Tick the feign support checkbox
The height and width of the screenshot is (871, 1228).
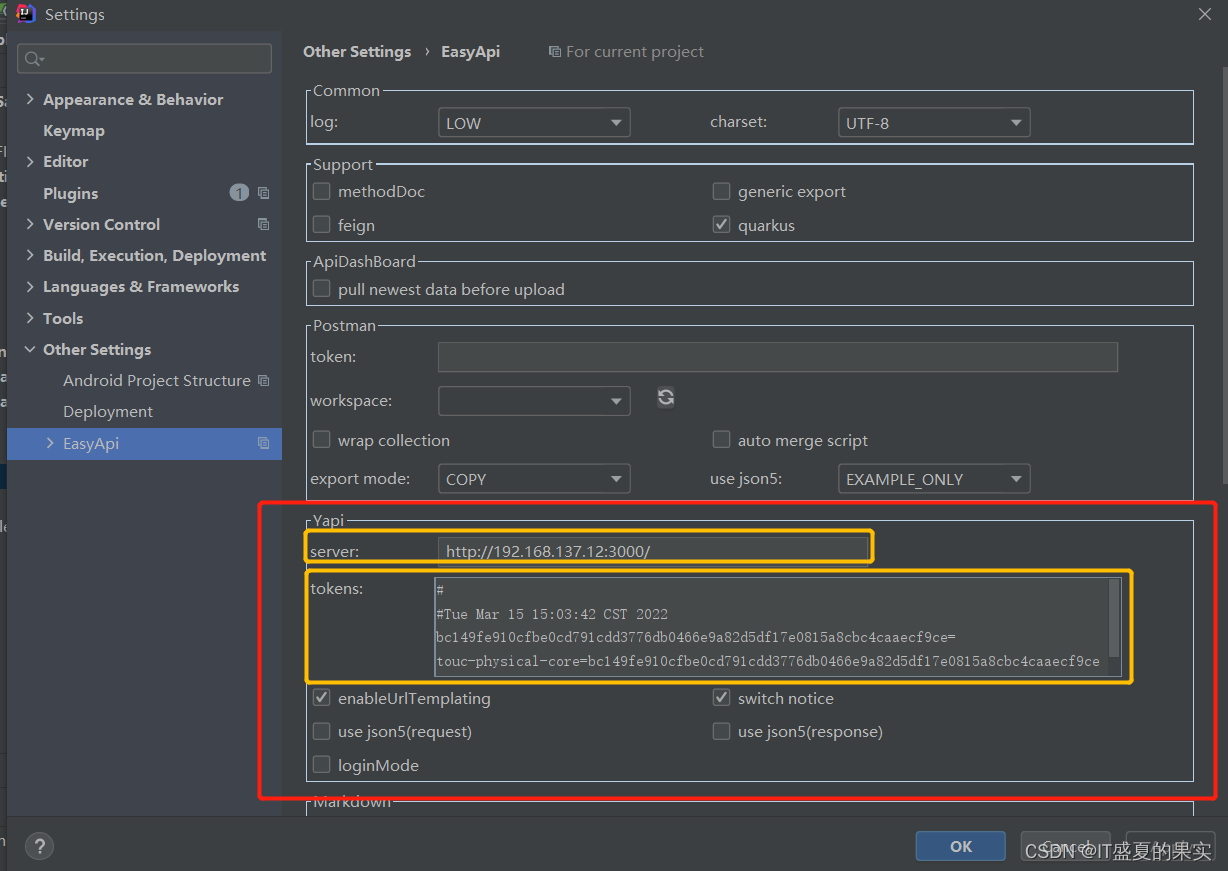click(322, 224)
